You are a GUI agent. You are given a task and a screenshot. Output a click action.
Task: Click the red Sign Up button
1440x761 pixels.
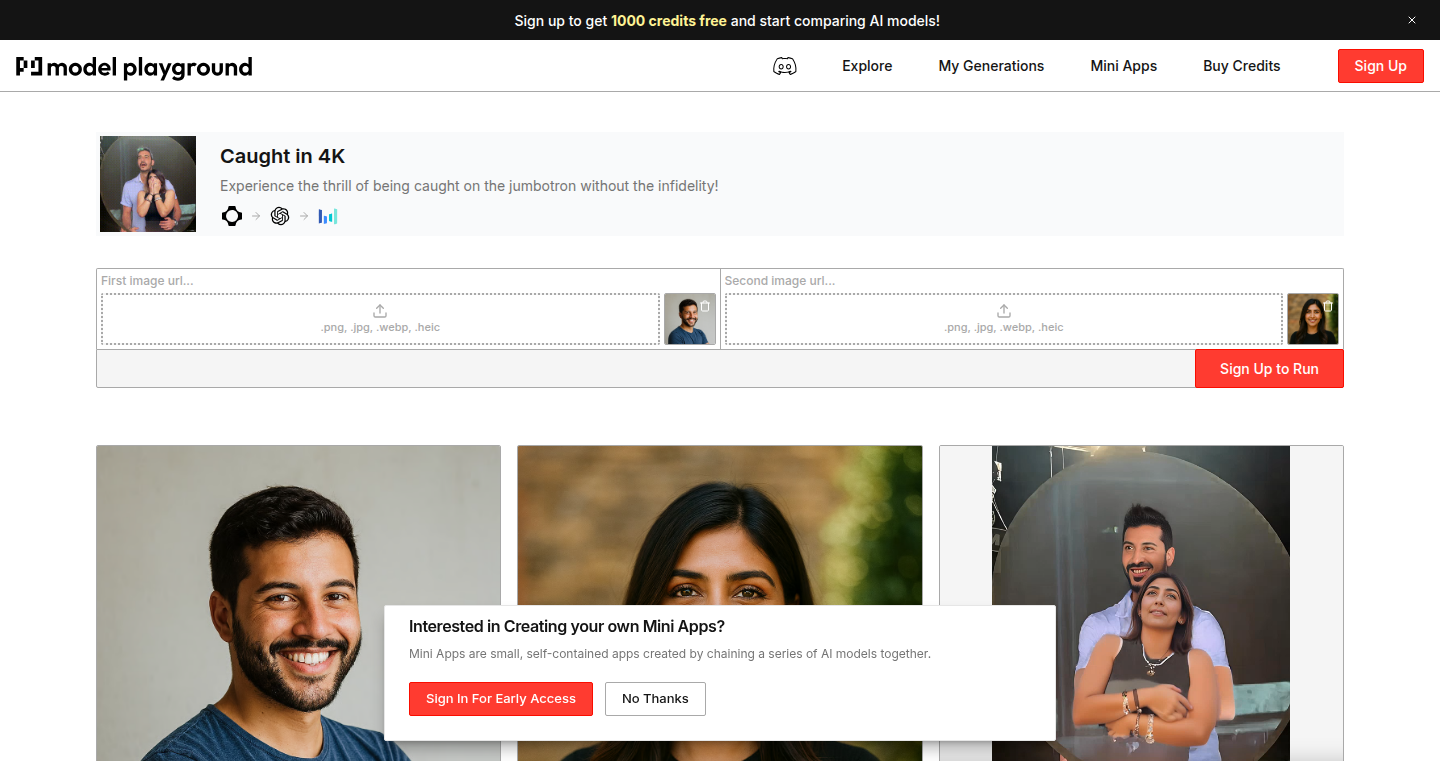point(1381,66)
